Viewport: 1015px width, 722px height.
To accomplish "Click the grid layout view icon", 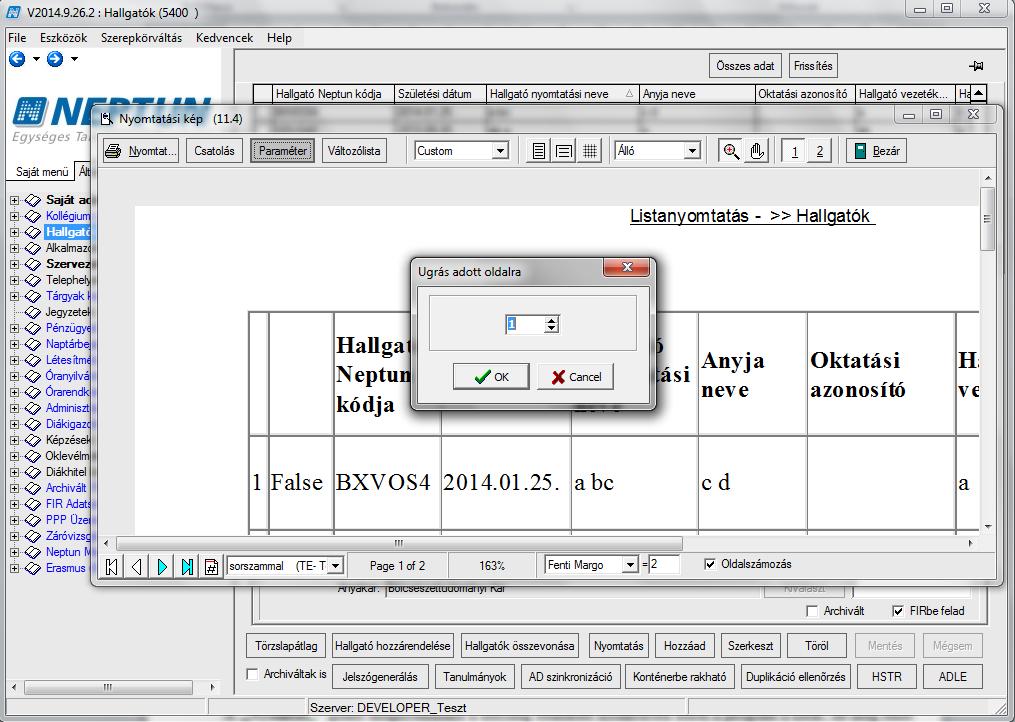I will click(x=589, y=151).
